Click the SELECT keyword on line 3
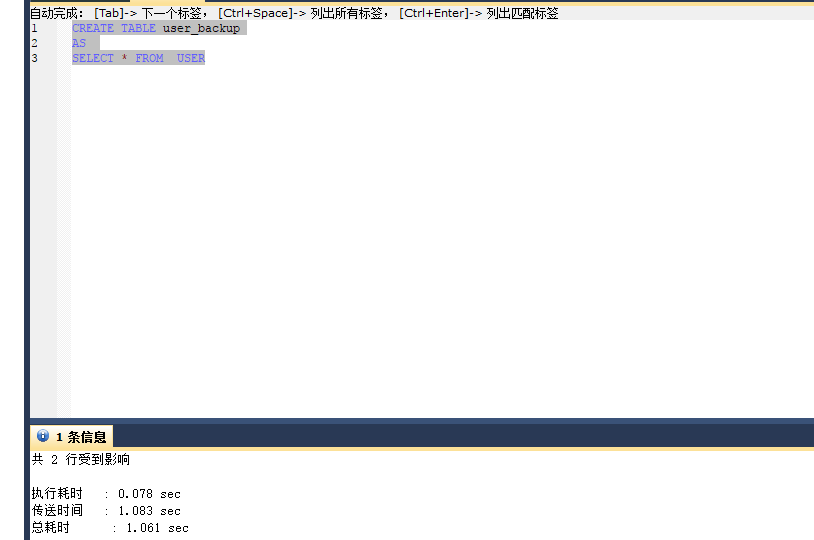Screen dimensions: 814x540 coord(93,58)
